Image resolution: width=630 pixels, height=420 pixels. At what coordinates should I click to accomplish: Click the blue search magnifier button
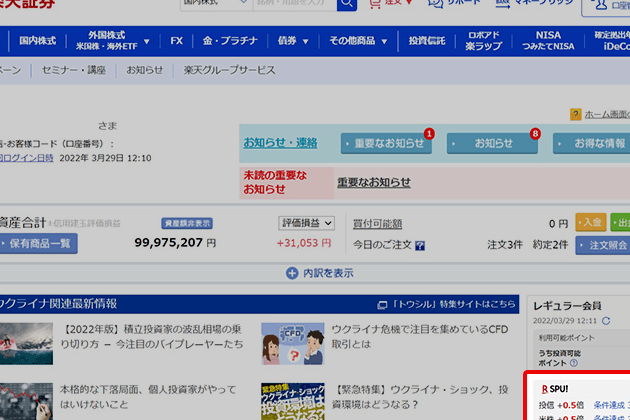click(x=347, y=4)
